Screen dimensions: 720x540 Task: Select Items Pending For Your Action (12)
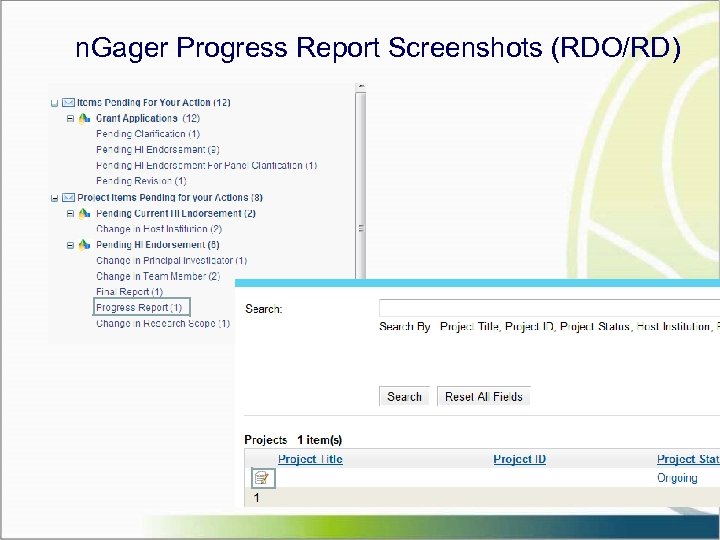click(154, 102)
